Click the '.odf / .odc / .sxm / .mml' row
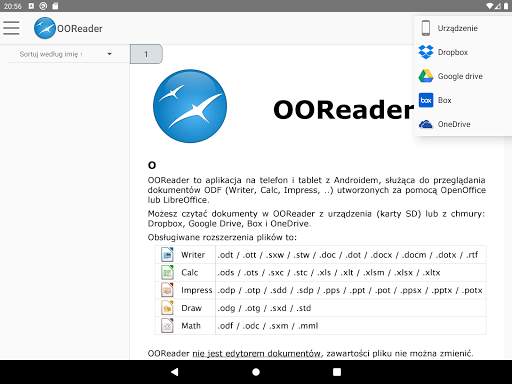The height and width of the screenshot is (384, 512). 268,325
